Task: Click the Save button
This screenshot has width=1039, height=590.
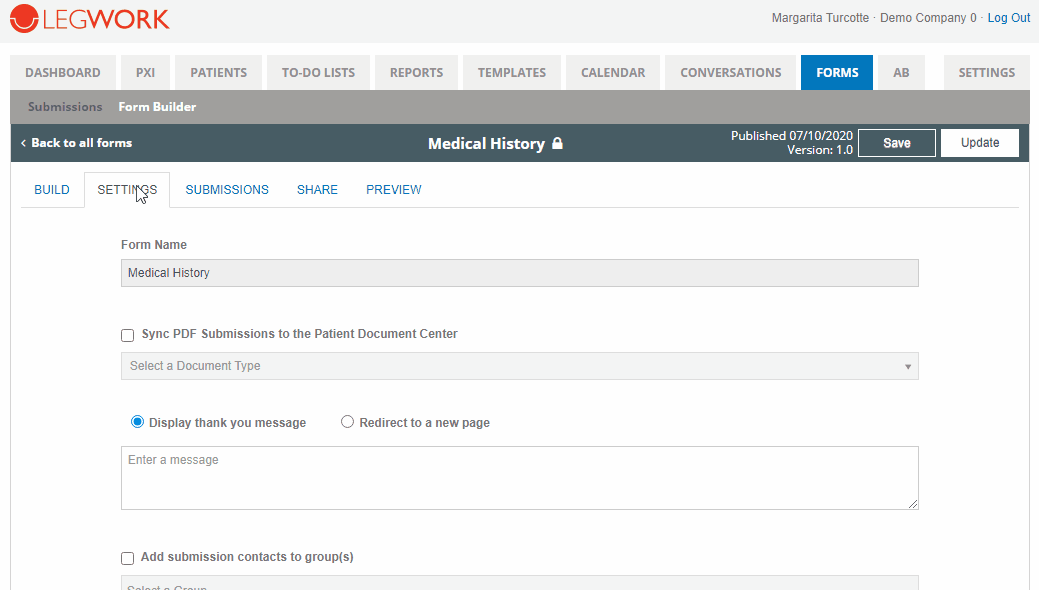Action: pos(897,143)
